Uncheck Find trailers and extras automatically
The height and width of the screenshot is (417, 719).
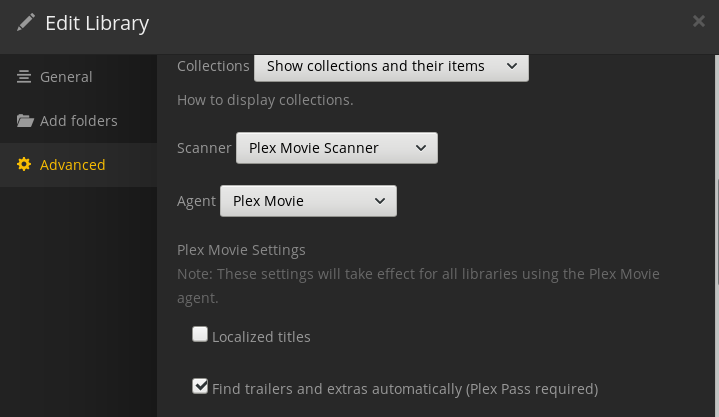(x=200, y=386)
